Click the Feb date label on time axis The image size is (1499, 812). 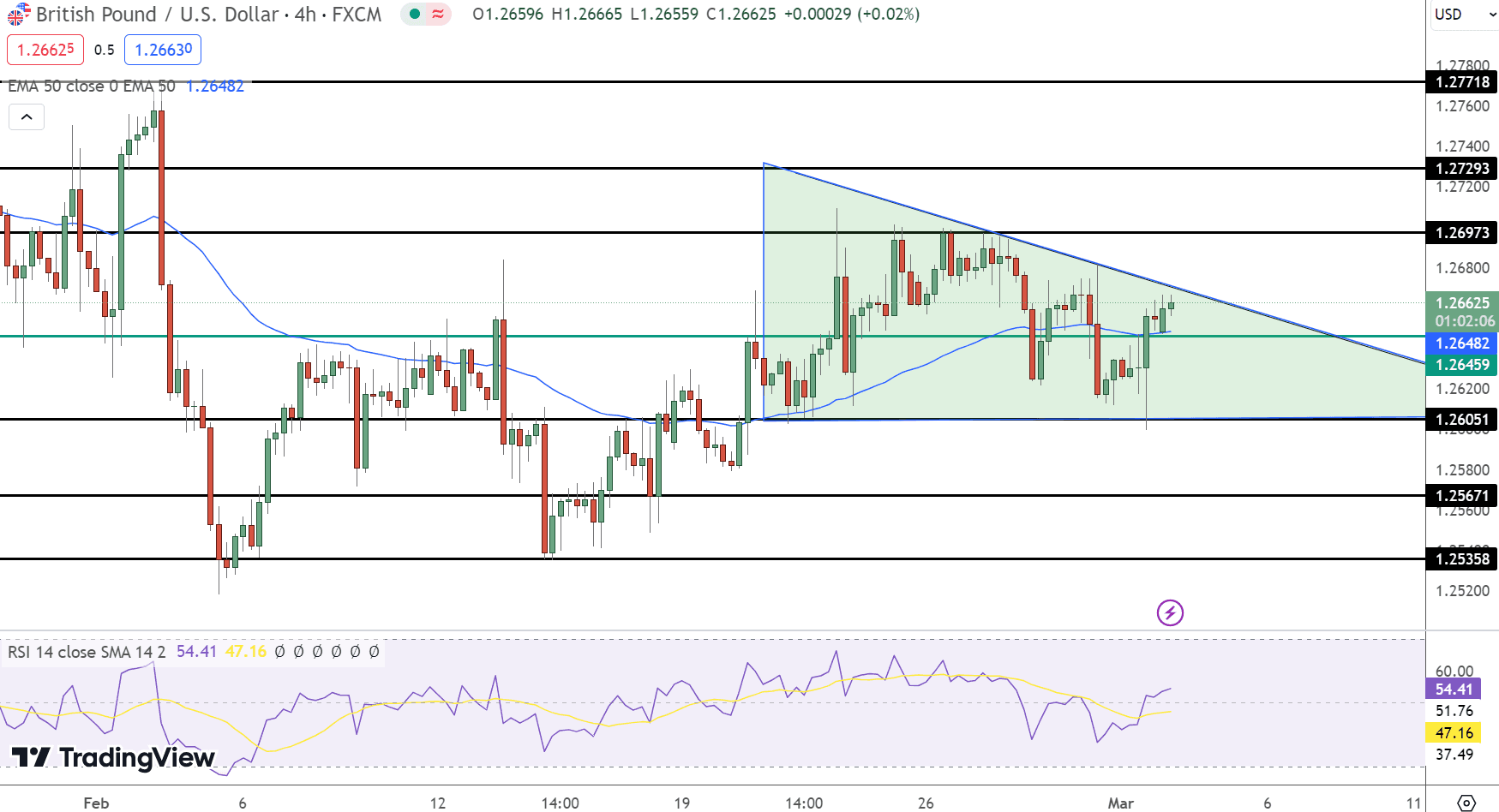tap(96, 803)
